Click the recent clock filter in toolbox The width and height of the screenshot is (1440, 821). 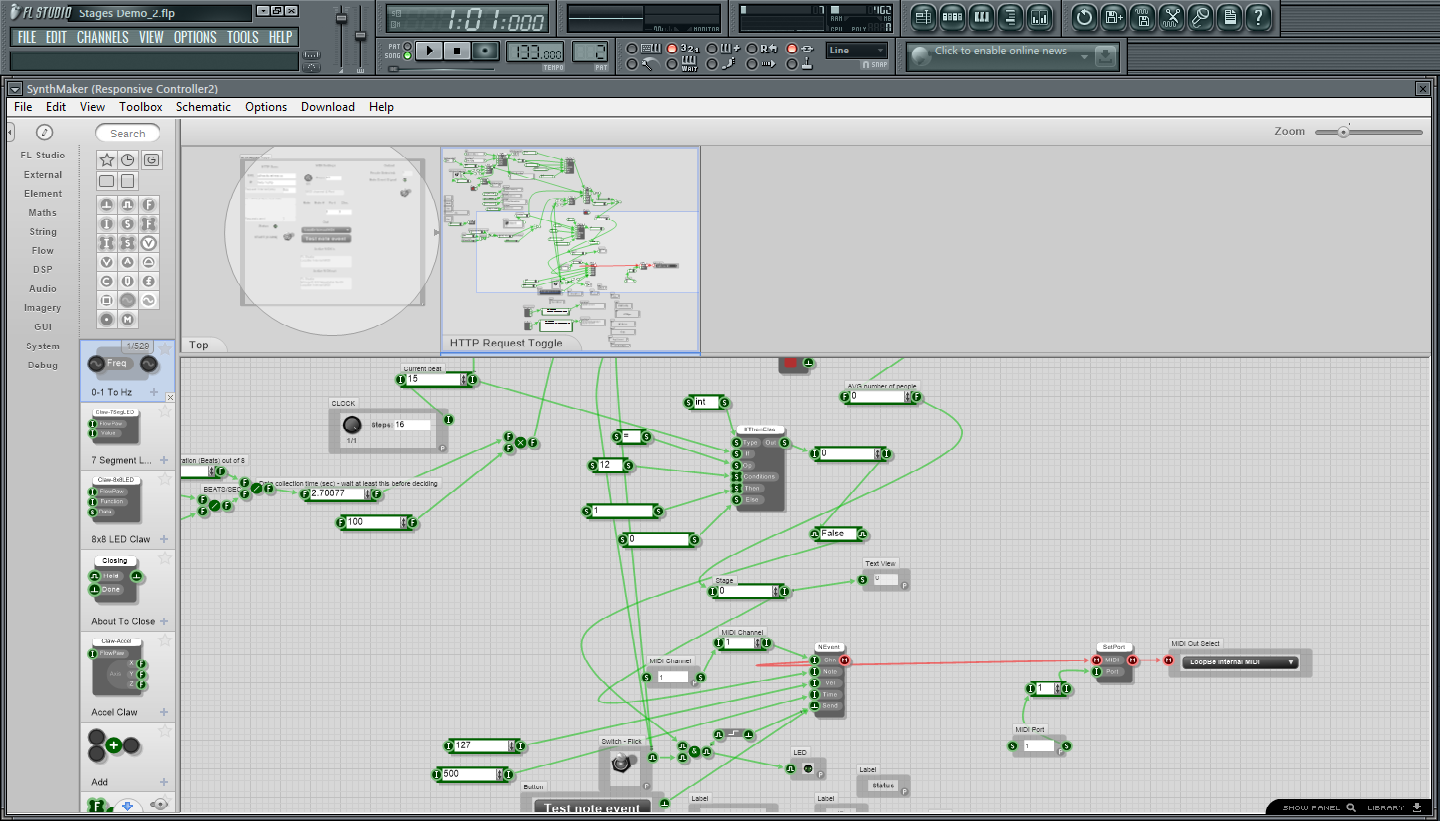pyautogui.click(x=128, y=160)
